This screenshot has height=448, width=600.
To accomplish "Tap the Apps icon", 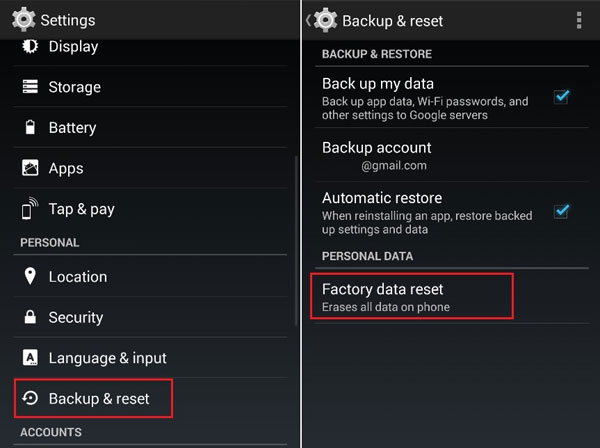I will click(30, 169).
